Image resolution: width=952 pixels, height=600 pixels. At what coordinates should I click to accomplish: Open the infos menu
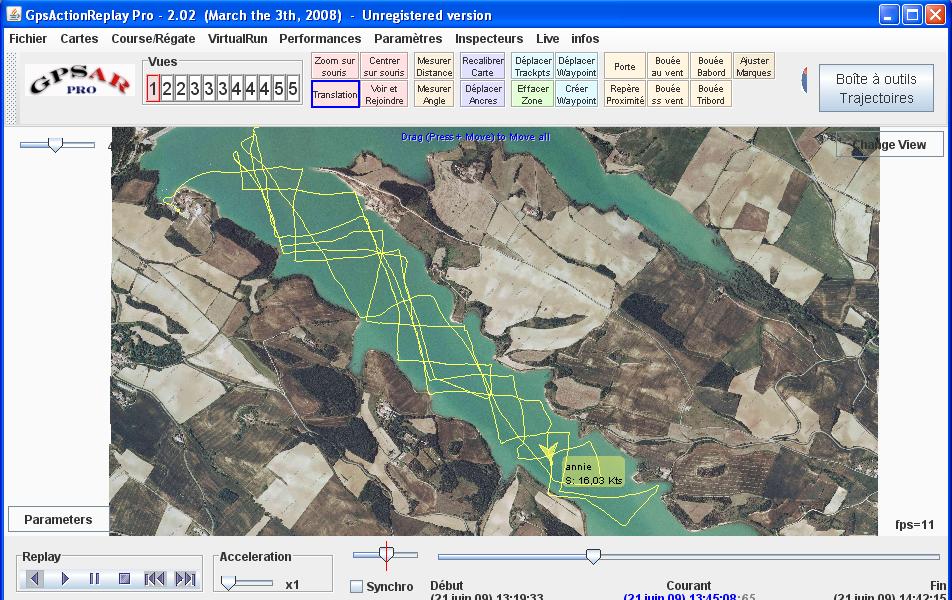point(585,38)
